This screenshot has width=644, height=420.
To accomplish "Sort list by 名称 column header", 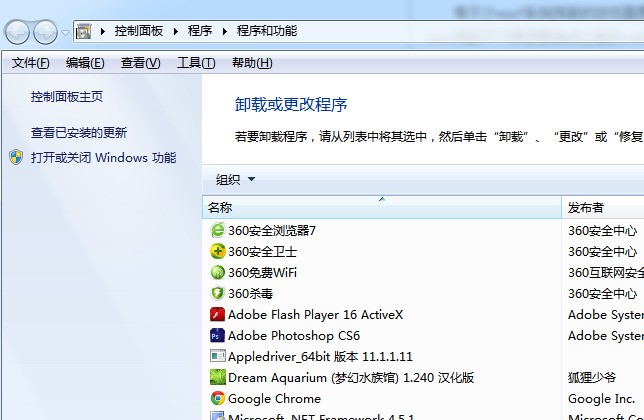I will [382, 207].
